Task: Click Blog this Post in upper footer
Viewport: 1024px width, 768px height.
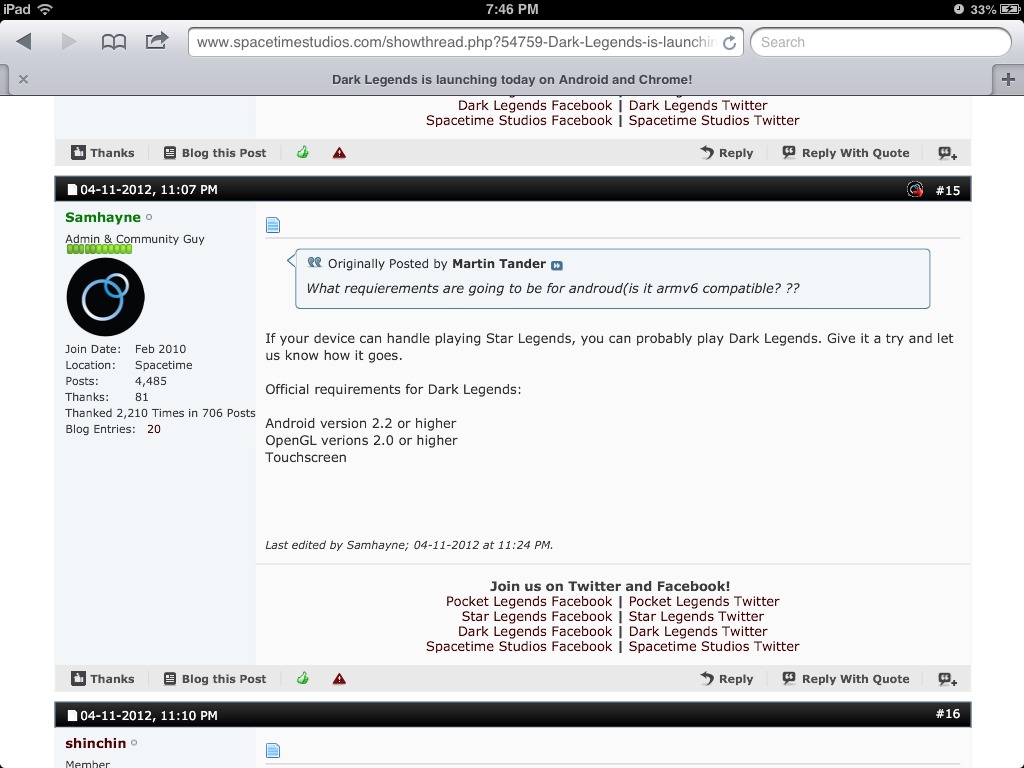Action: [x=215, y=153]
